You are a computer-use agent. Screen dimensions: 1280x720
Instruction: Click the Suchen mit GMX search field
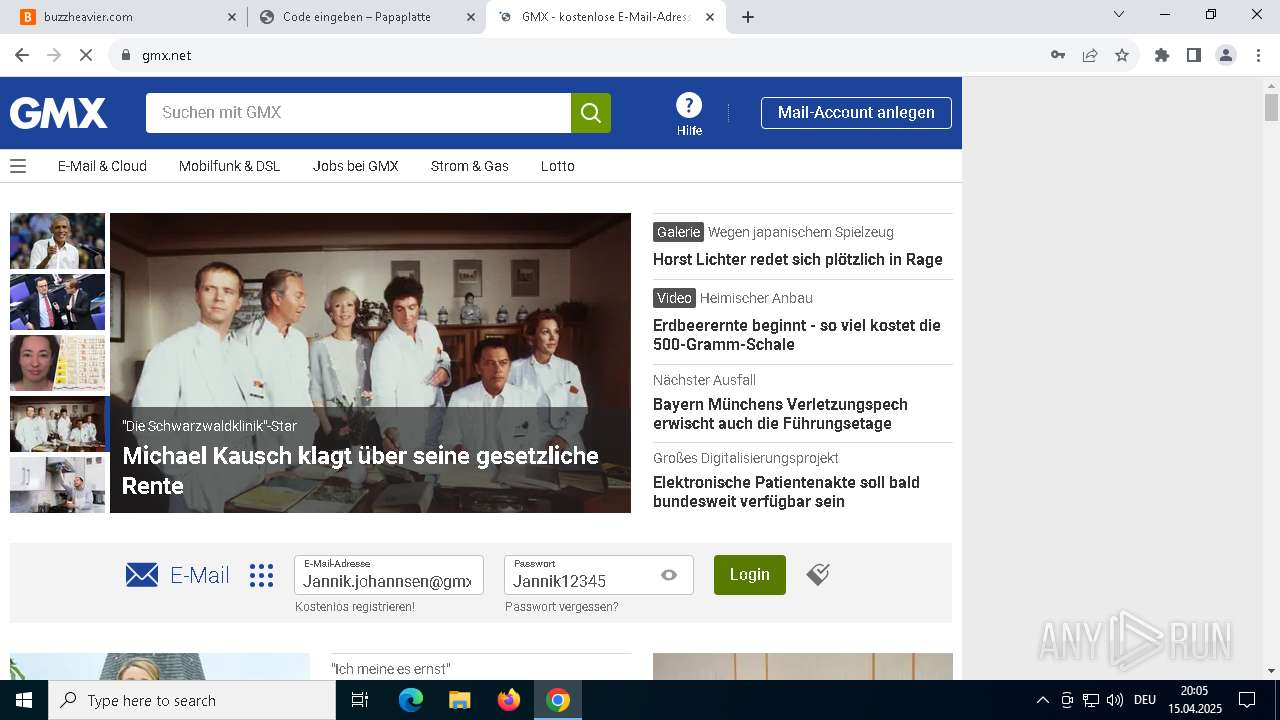pos(358,113)
